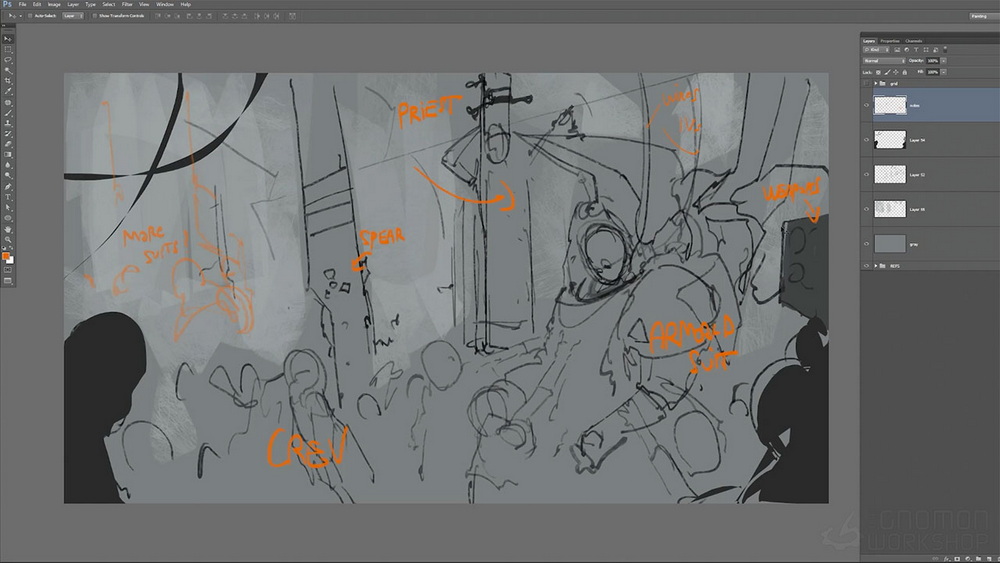Select the Pen tool

(x=8, y=187)
